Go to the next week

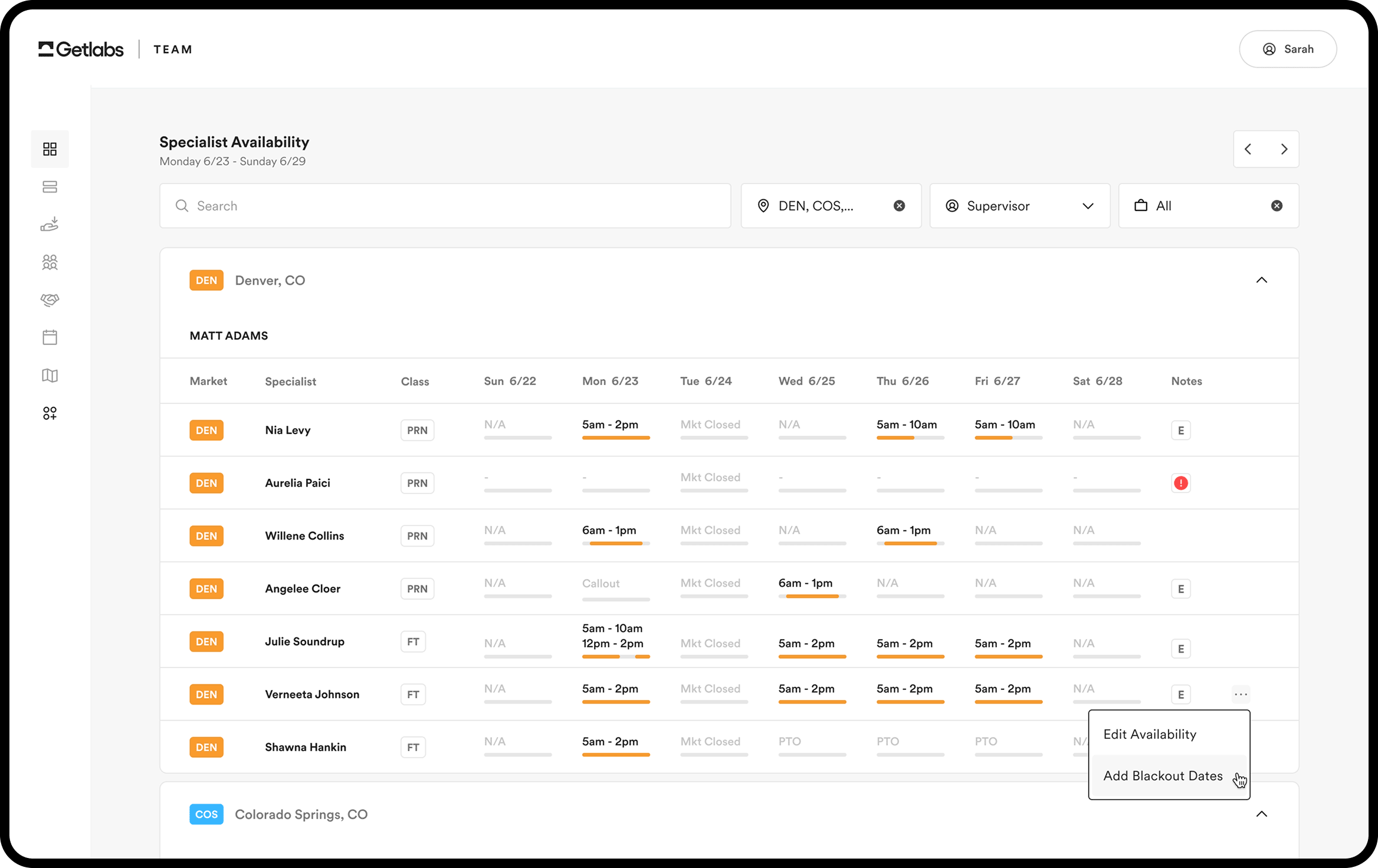[x=1284, y=149]
